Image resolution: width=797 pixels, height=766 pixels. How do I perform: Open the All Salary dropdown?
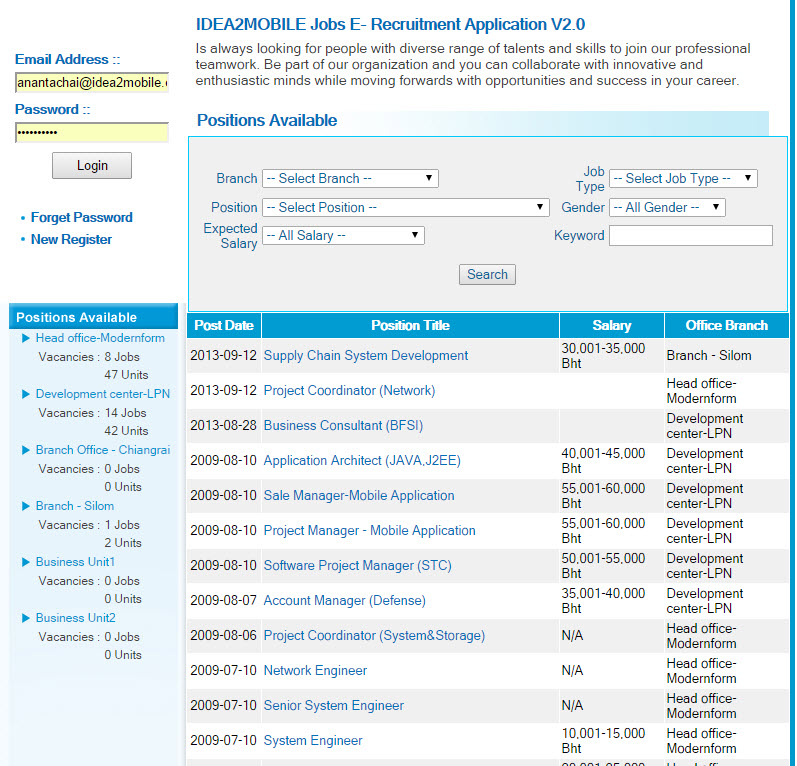click(x=343, y=235)
